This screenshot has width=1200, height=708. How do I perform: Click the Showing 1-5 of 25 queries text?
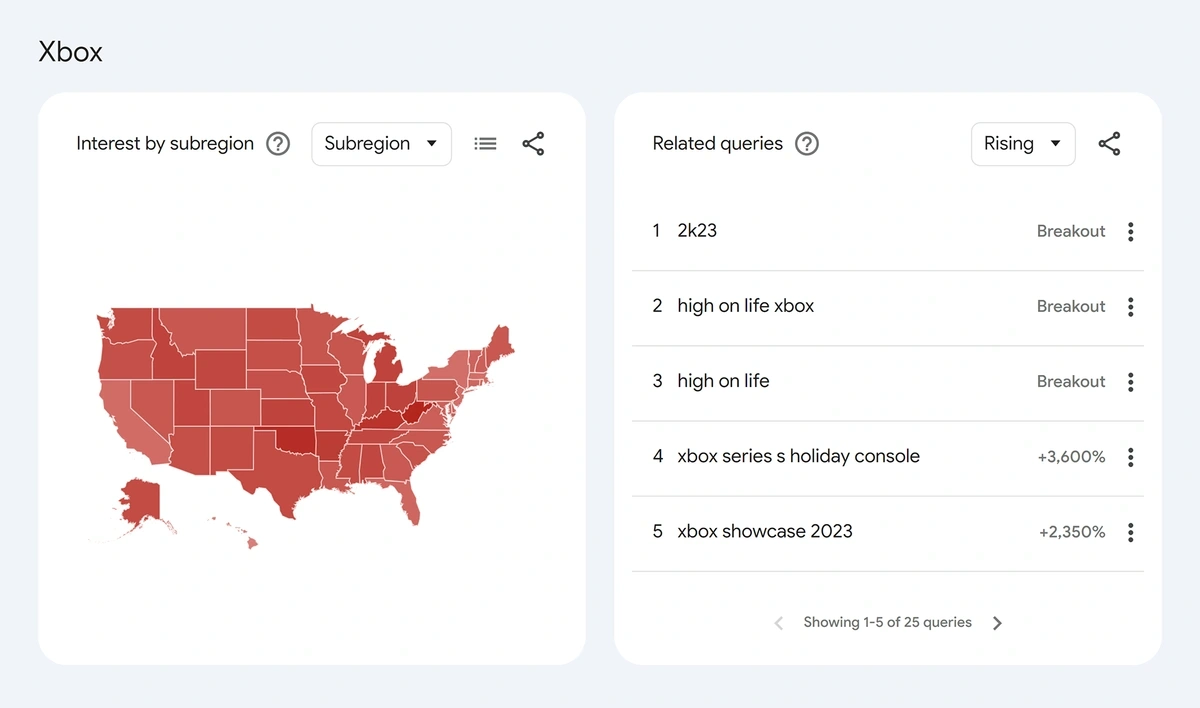click(x=888, y=622)
